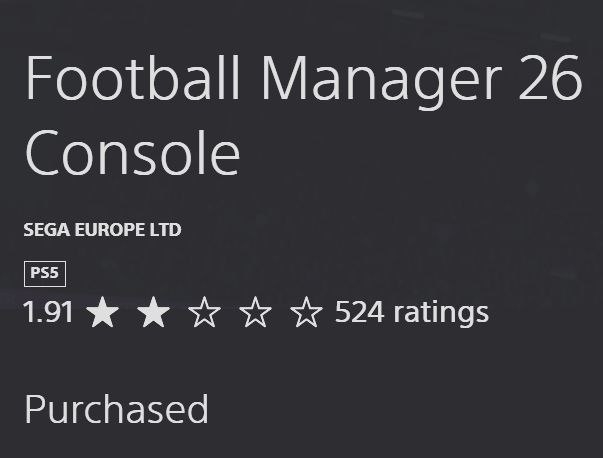
Task: Click LTD at end of publisher name
Action: pos(165,230)
